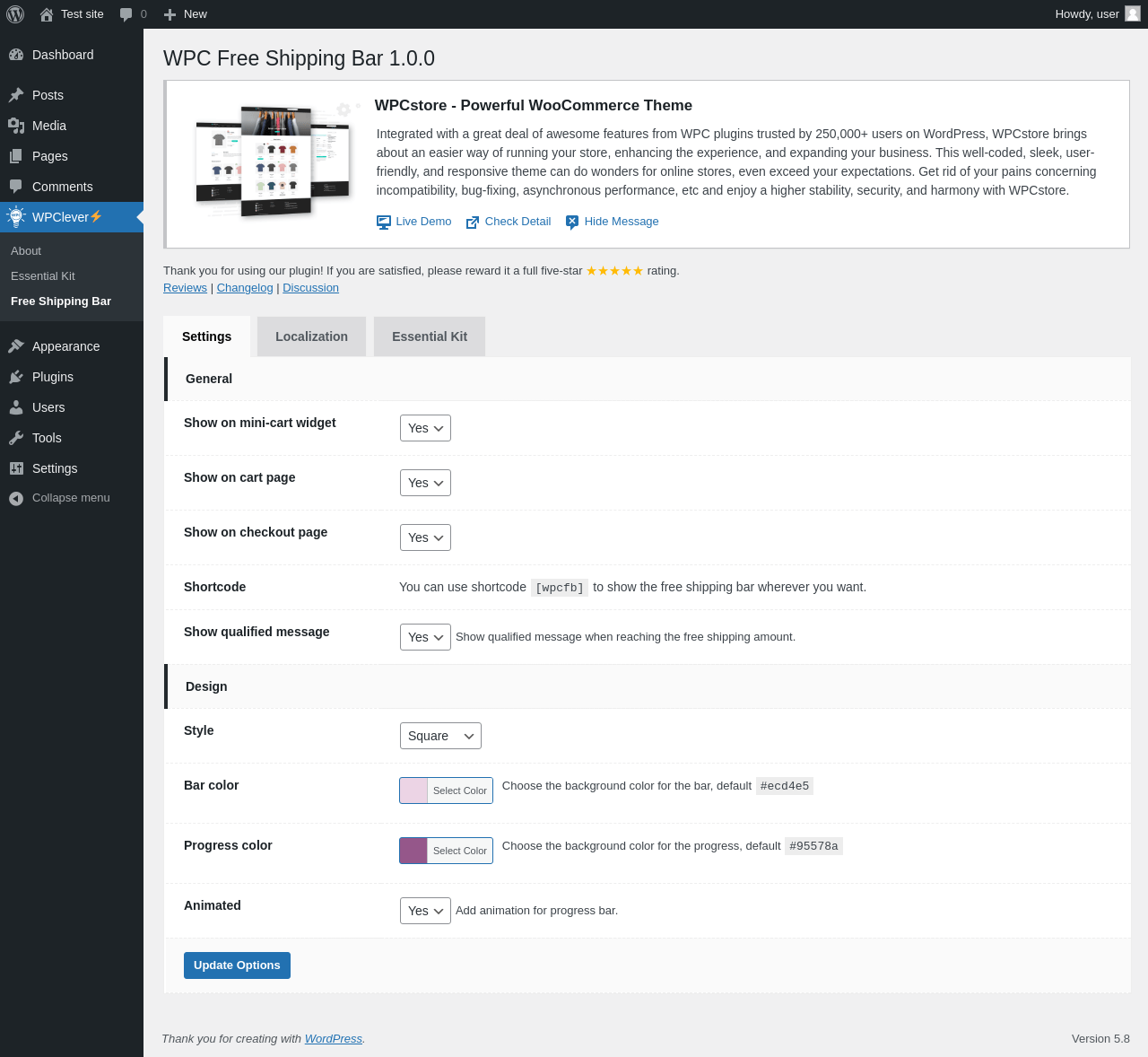This screenshot has width=1148, height=1057.
Task: Click the Version 5.8 footer text
Action: pos(1100,1039)
